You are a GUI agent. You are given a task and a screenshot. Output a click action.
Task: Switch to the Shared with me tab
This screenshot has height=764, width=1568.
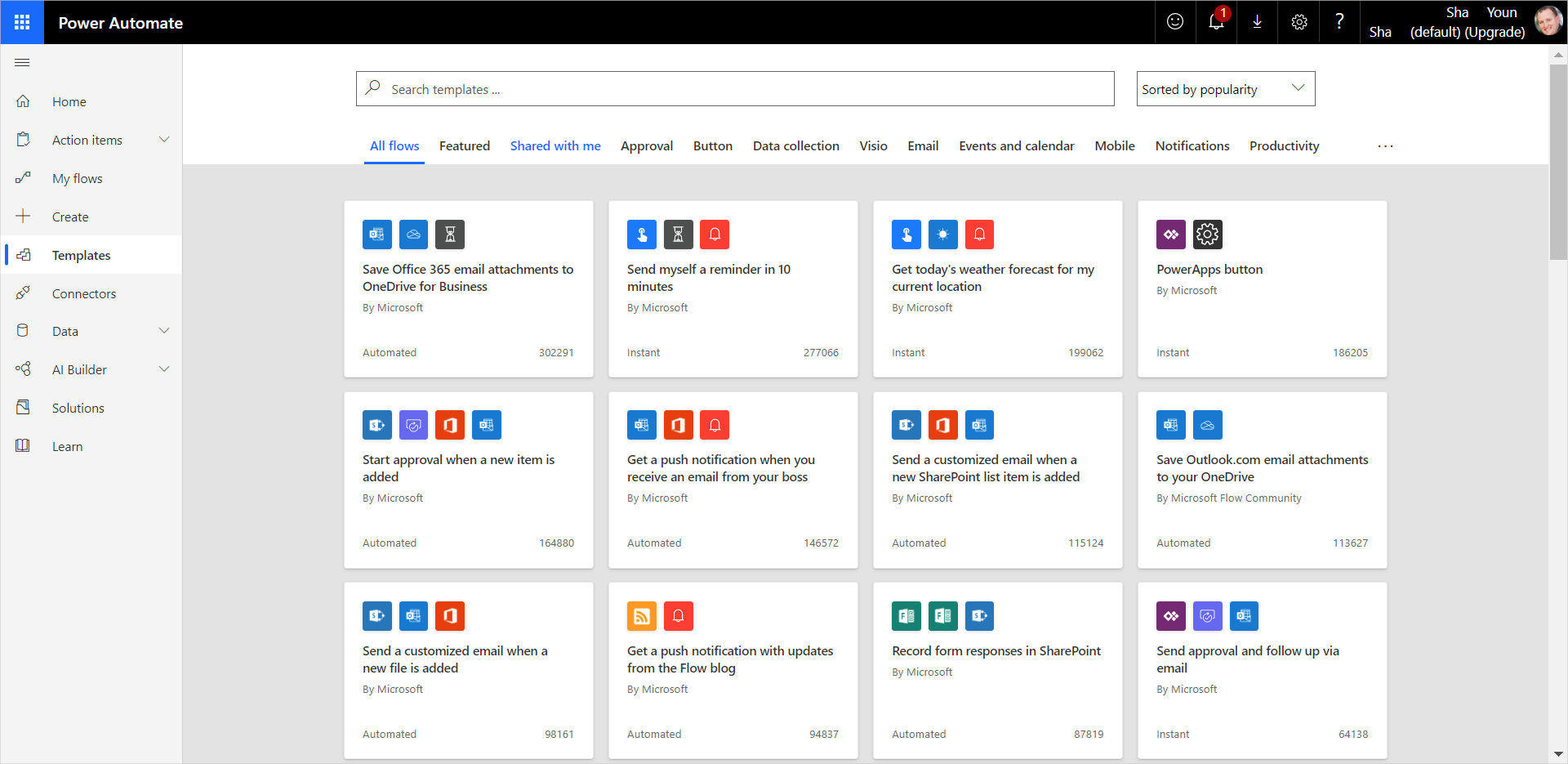click(555, 145)
